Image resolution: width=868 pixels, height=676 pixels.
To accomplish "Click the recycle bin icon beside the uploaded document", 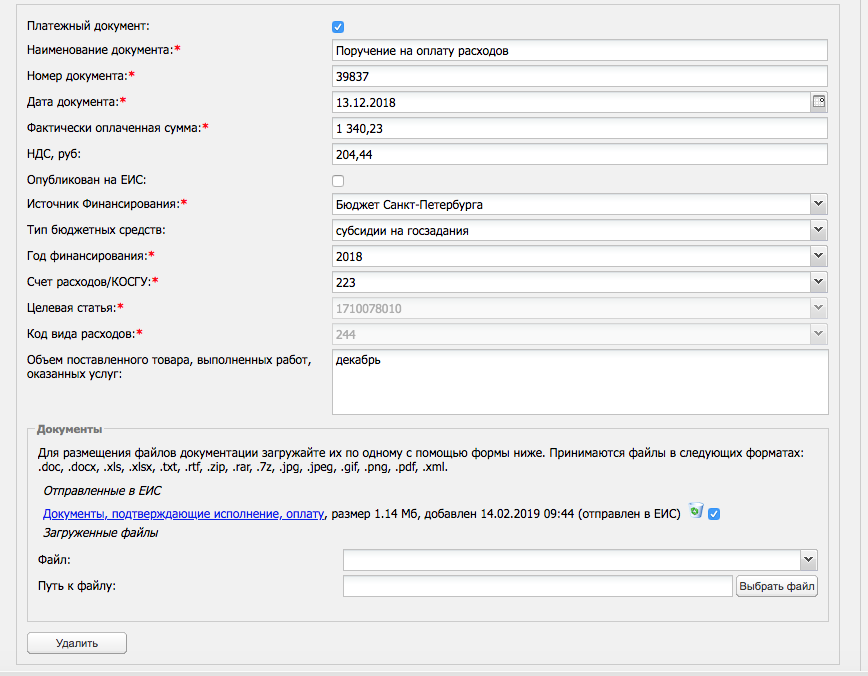I will click(x=696, y=510).
